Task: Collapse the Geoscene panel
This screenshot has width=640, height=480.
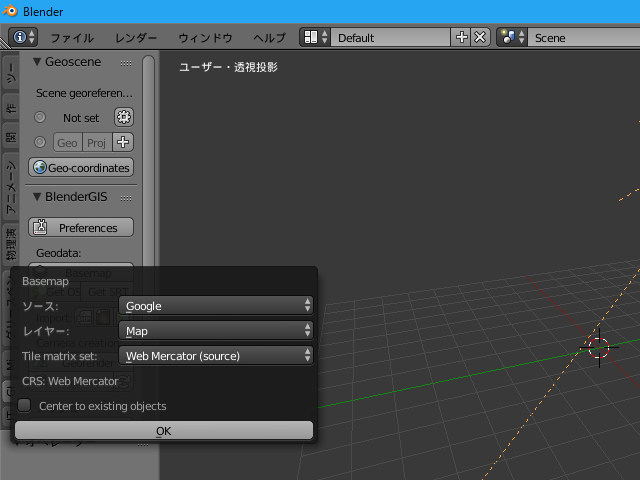Action: 37,62
